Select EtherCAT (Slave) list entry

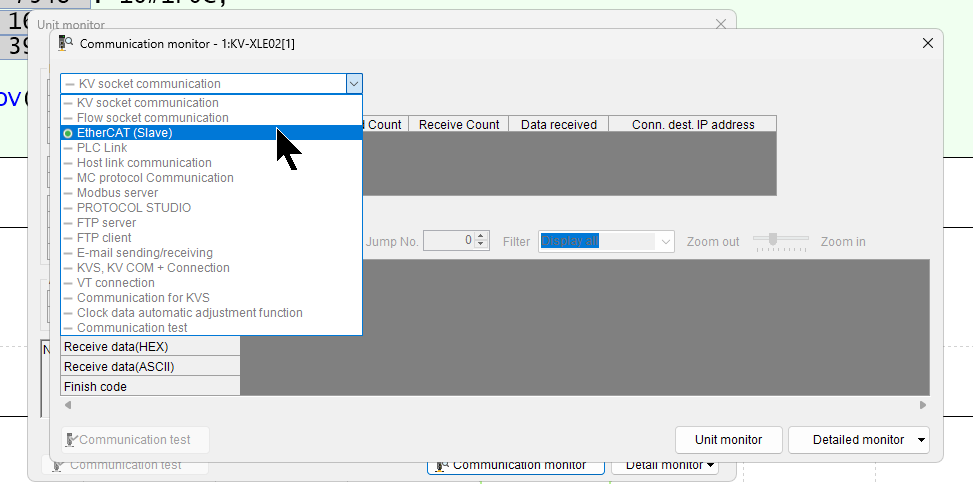click(211, 133)
